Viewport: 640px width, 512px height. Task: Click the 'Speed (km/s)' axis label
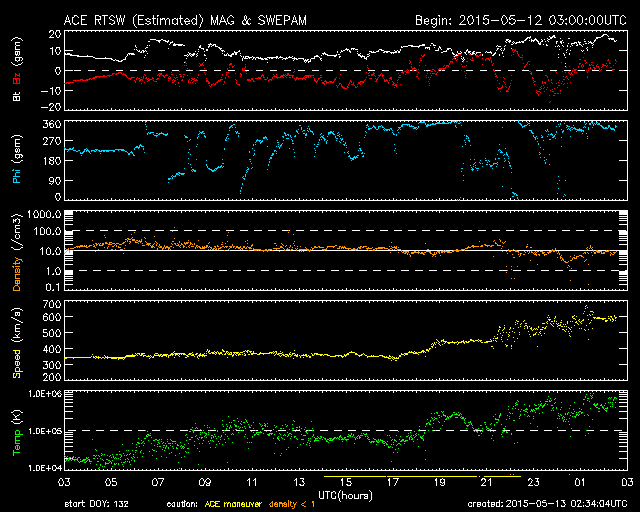point(17,343)
